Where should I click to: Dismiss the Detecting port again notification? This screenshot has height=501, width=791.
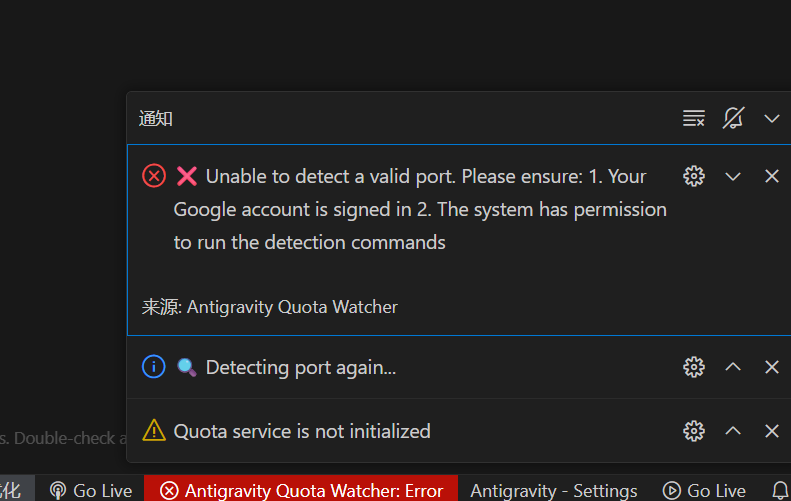click(x=772, y=367)
